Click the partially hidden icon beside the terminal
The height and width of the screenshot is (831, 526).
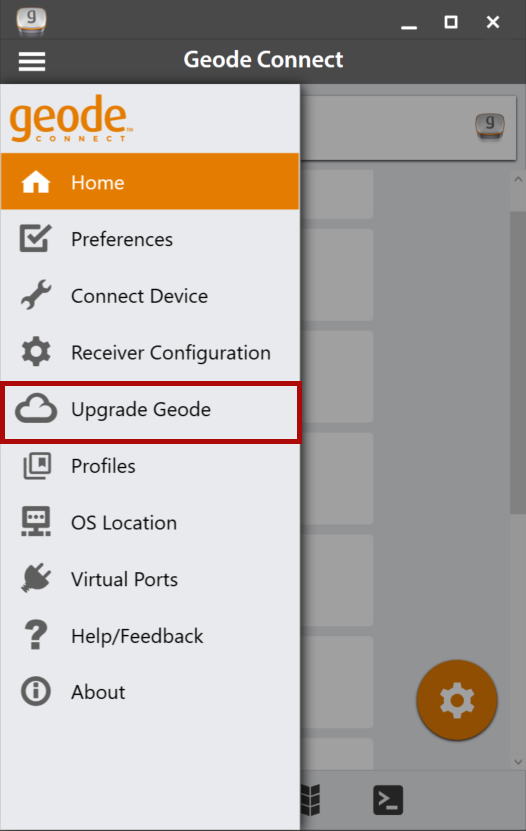310,800
